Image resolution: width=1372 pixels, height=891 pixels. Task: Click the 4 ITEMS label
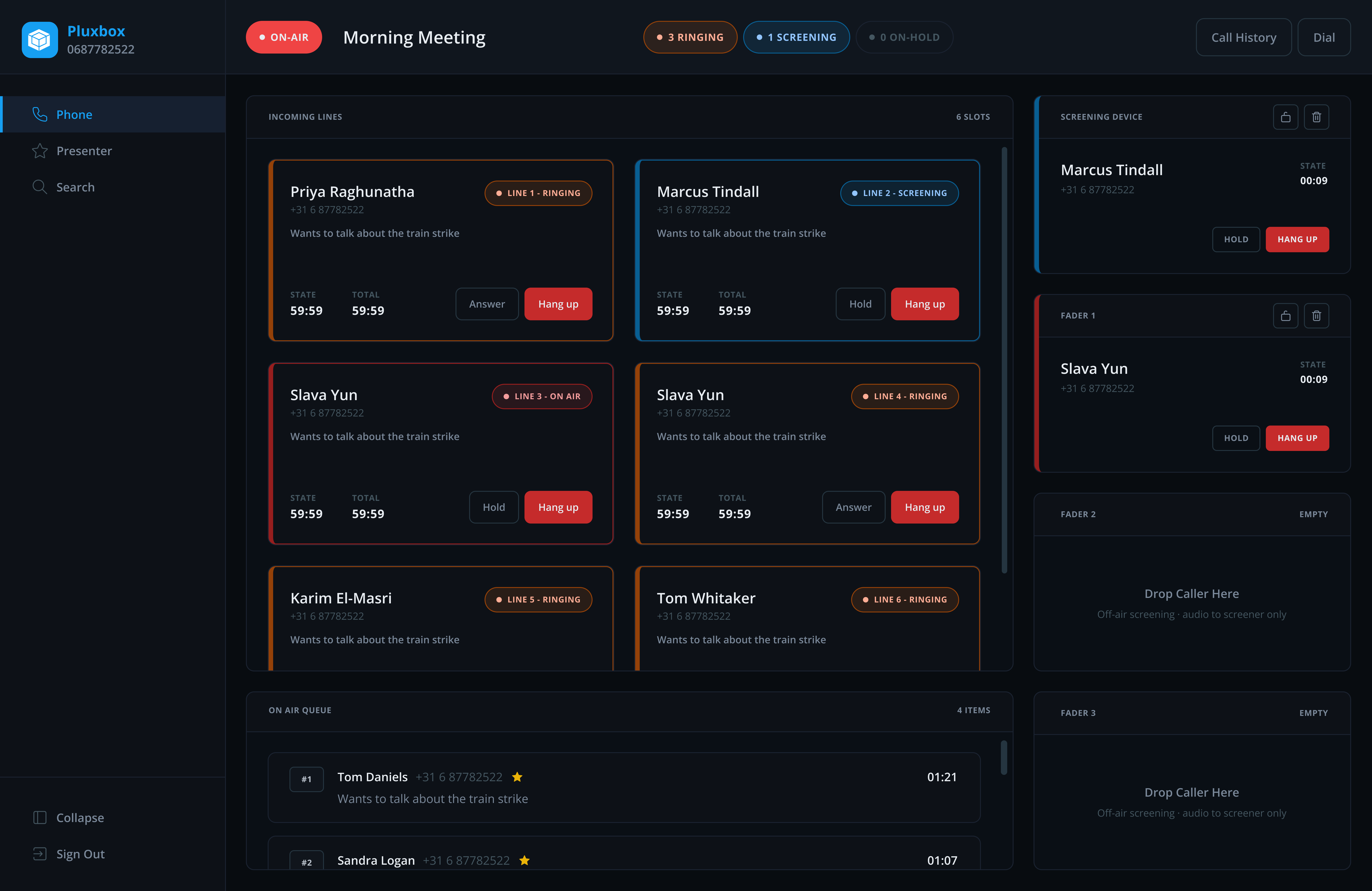click(974, 711)
